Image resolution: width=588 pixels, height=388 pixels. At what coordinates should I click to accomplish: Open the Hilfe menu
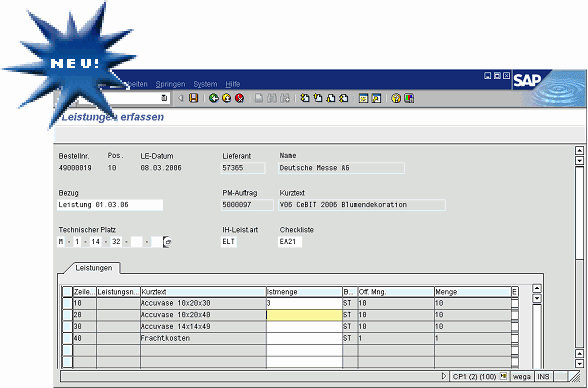232,84
